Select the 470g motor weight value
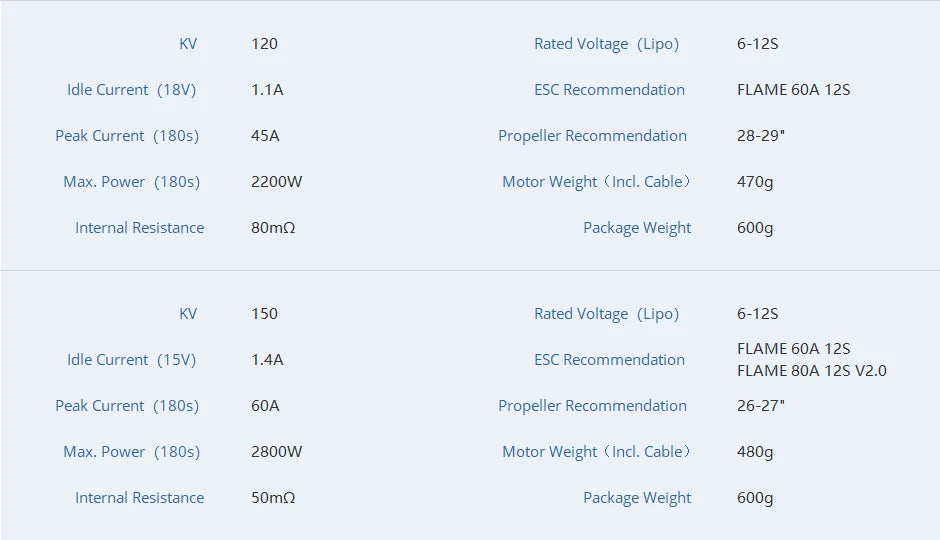Image resolution: width=940 pixels, height=540 pixels. coord(755,182)
